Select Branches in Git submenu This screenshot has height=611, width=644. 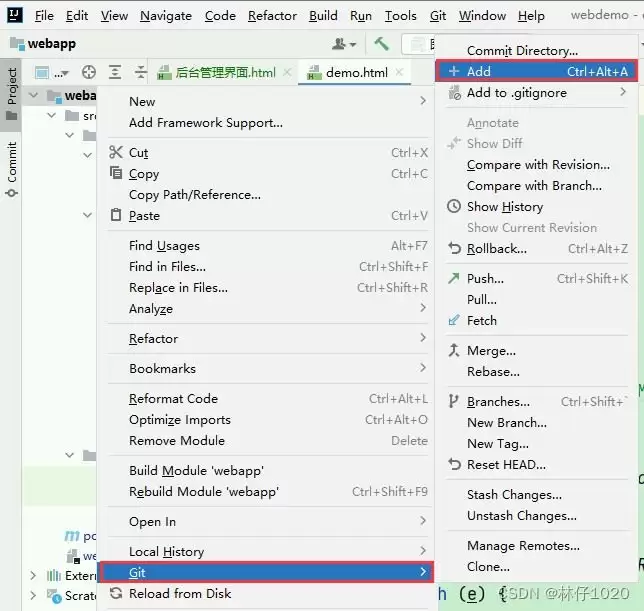point(537,401)
